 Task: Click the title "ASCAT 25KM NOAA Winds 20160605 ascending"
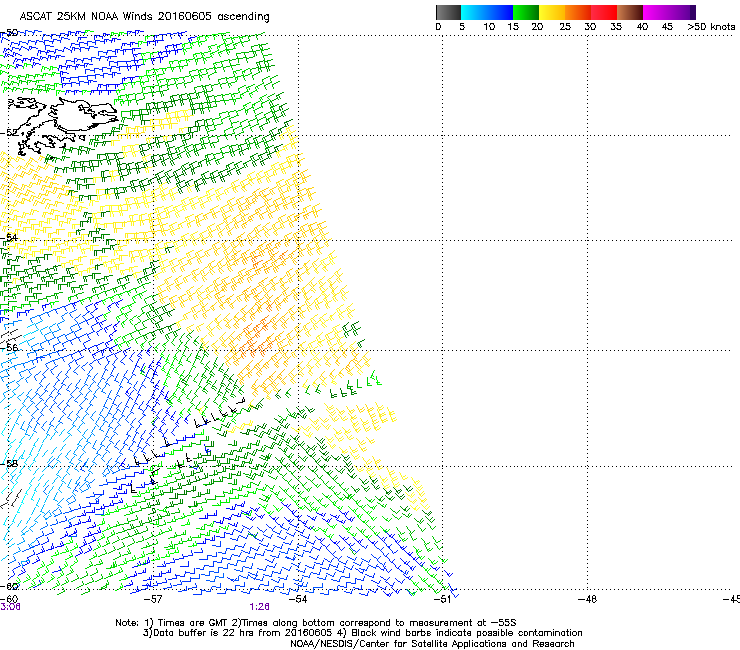click(144, 17)
